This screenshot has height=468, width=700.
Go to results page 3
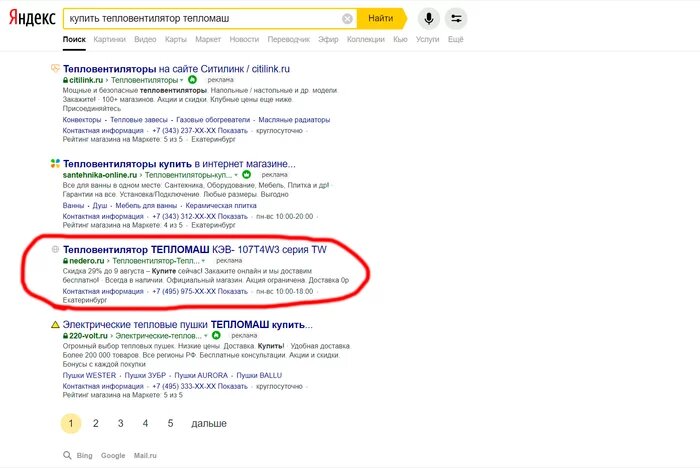[121, 423]
